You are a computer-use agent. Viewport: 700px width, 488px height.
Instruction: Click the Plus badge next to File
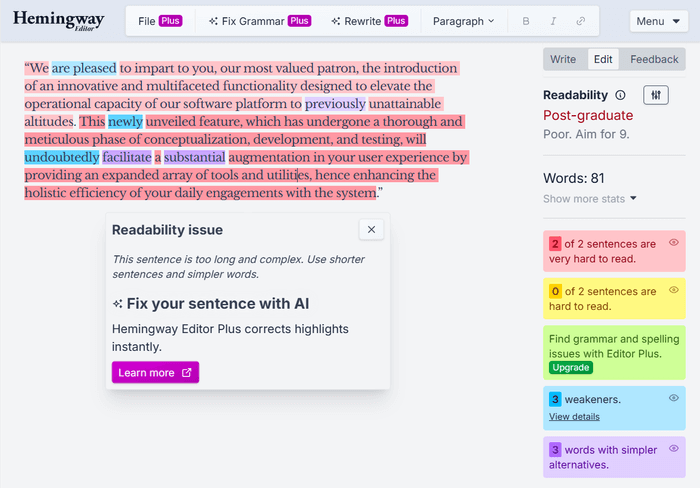tap(170, 21)
